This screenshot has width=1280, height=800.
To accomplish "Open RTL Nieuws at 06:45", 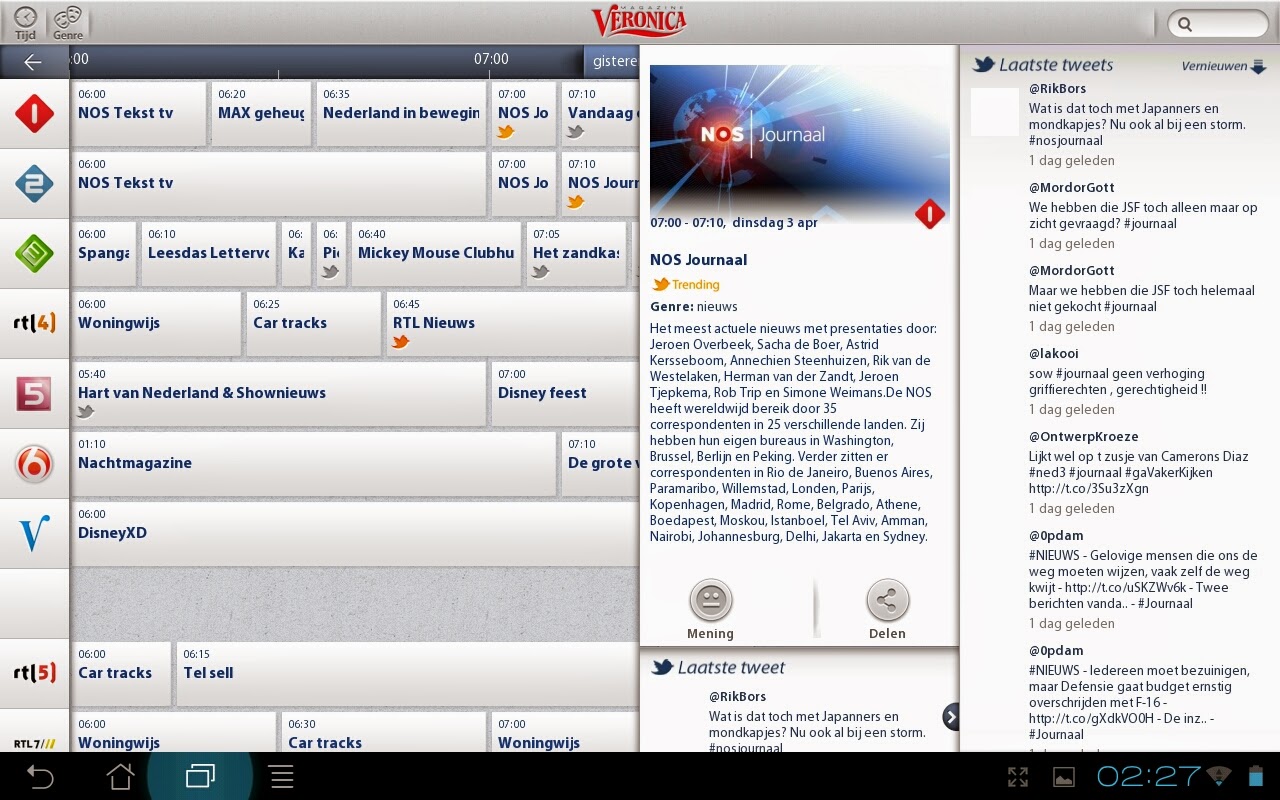I will point(513,324).
